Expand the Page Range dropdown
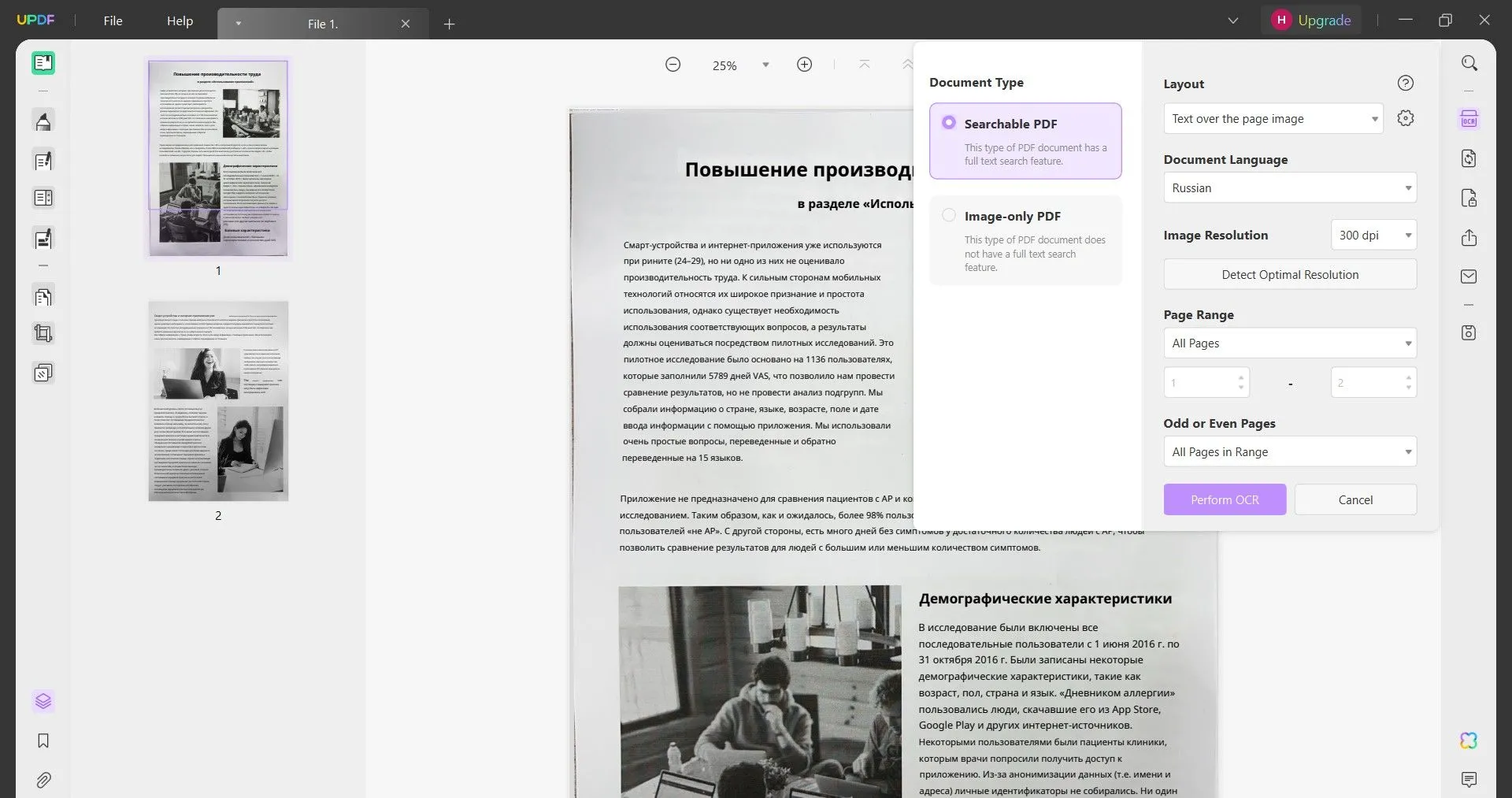The width and height of the screenshot is (1512, 798). (1289, 343)
